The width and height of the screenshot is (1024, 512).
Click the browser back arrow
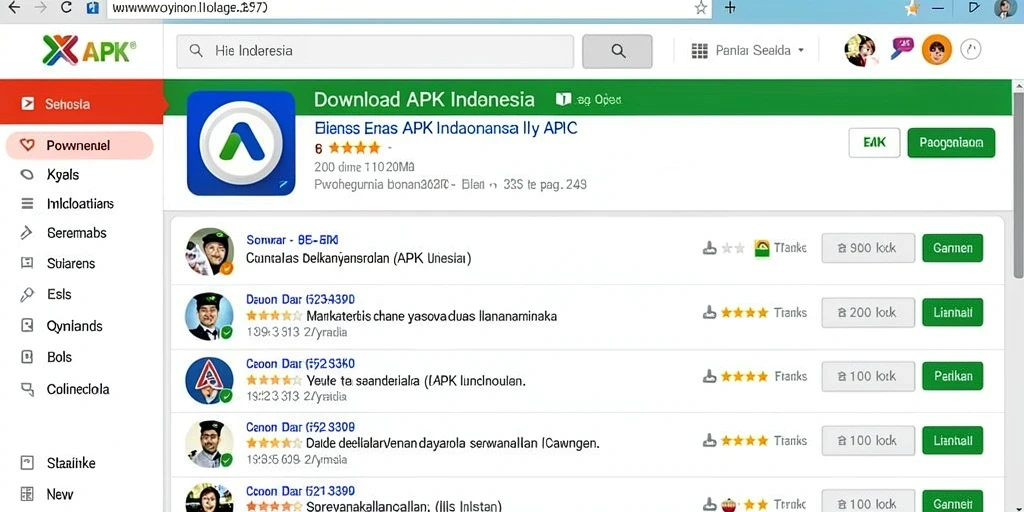[x=13, y=8]
